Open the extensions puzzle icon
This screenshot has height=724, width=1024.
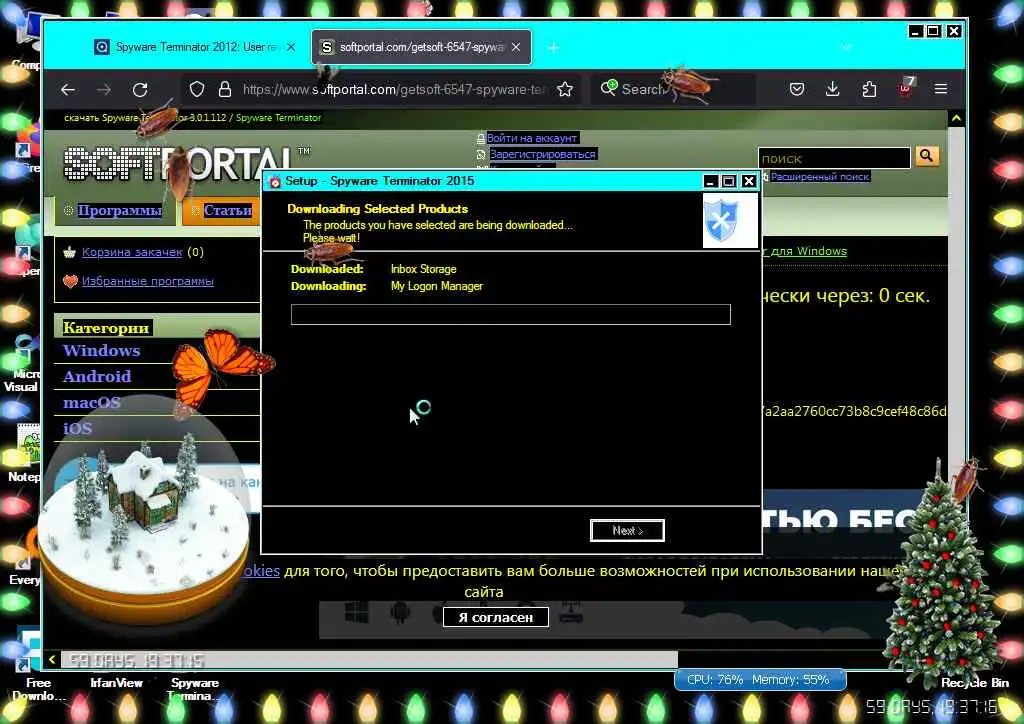tap(869, 89)
